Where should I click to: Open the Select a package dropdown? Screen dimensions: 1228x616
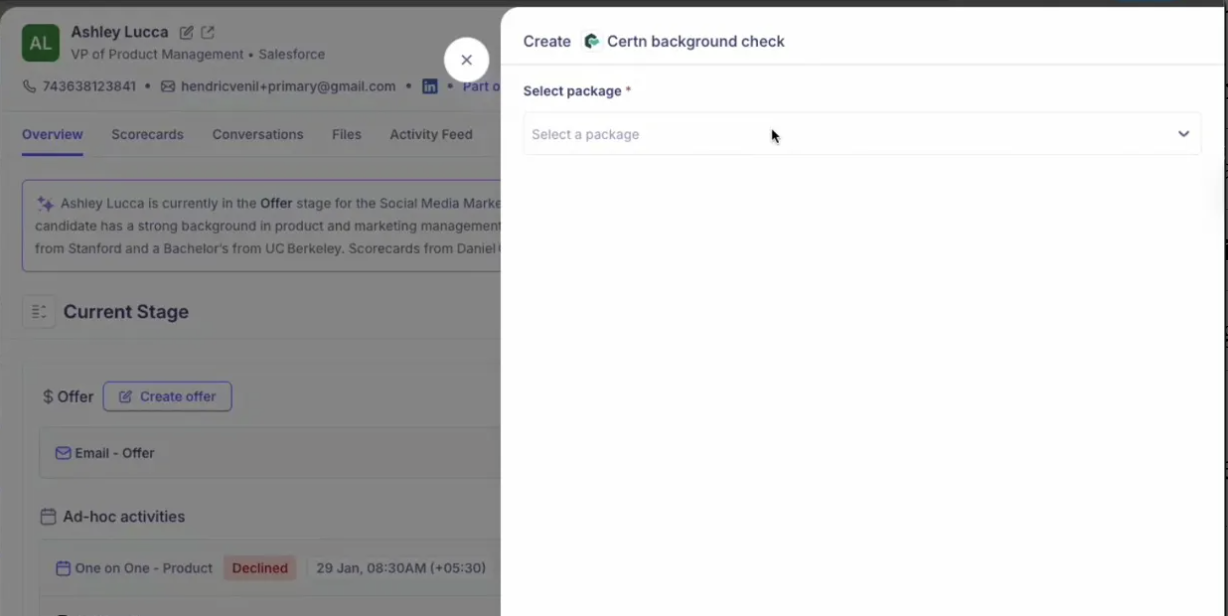click(x=862, y=134)
